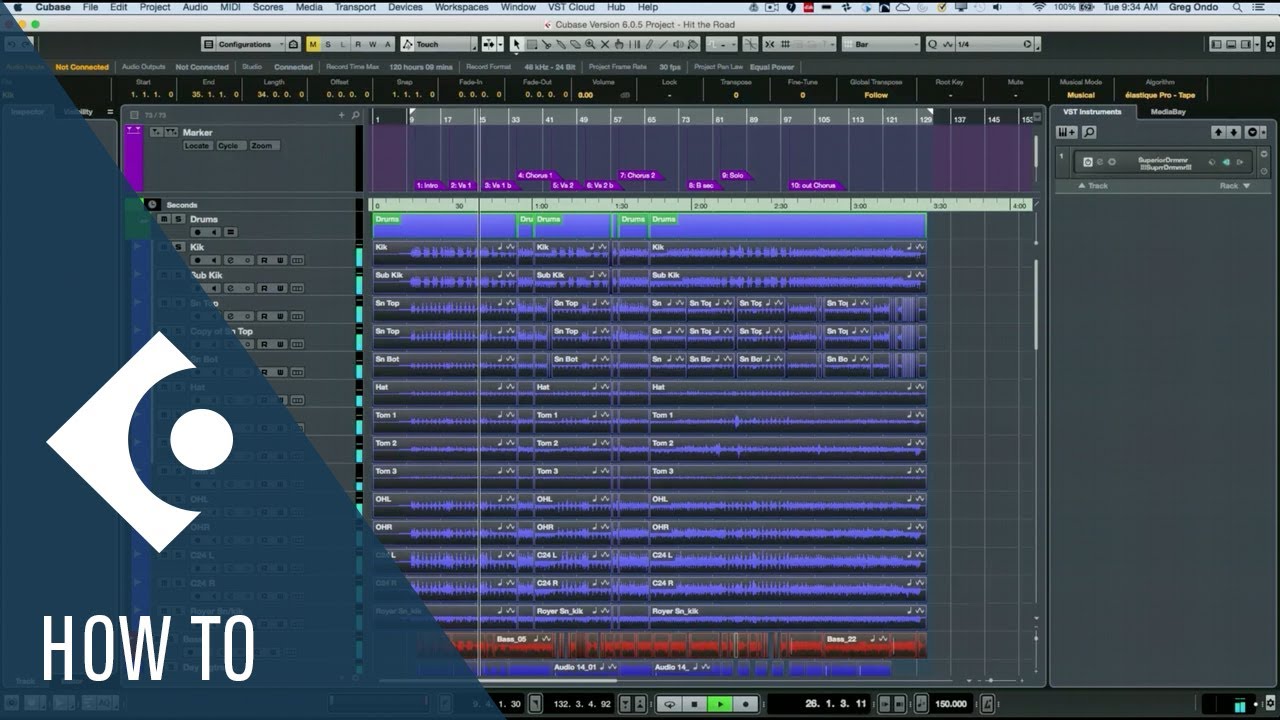Click the Marker track Zoom button

click(262, 146)
